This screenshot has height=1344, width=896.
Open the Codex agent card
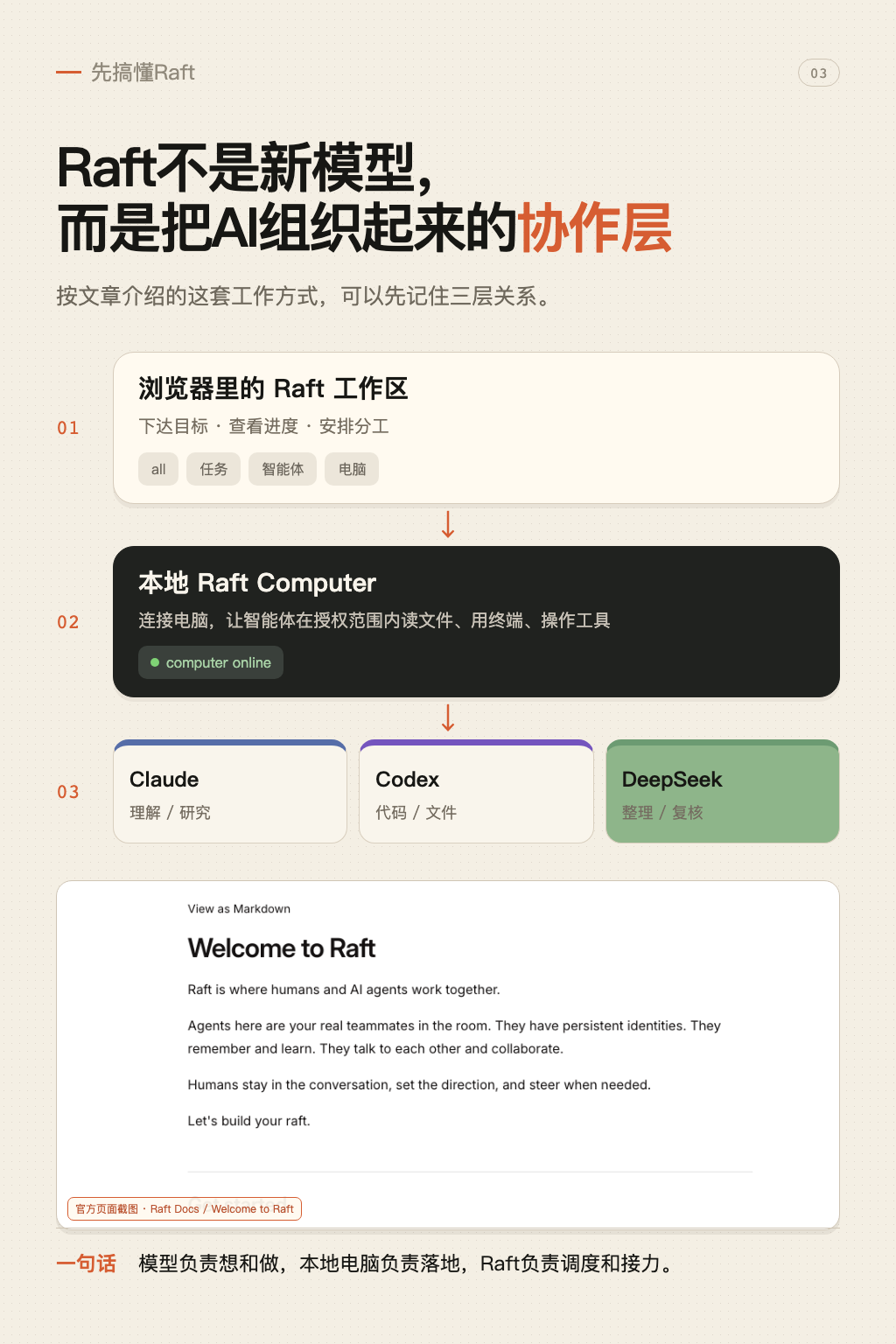(476, 792)
